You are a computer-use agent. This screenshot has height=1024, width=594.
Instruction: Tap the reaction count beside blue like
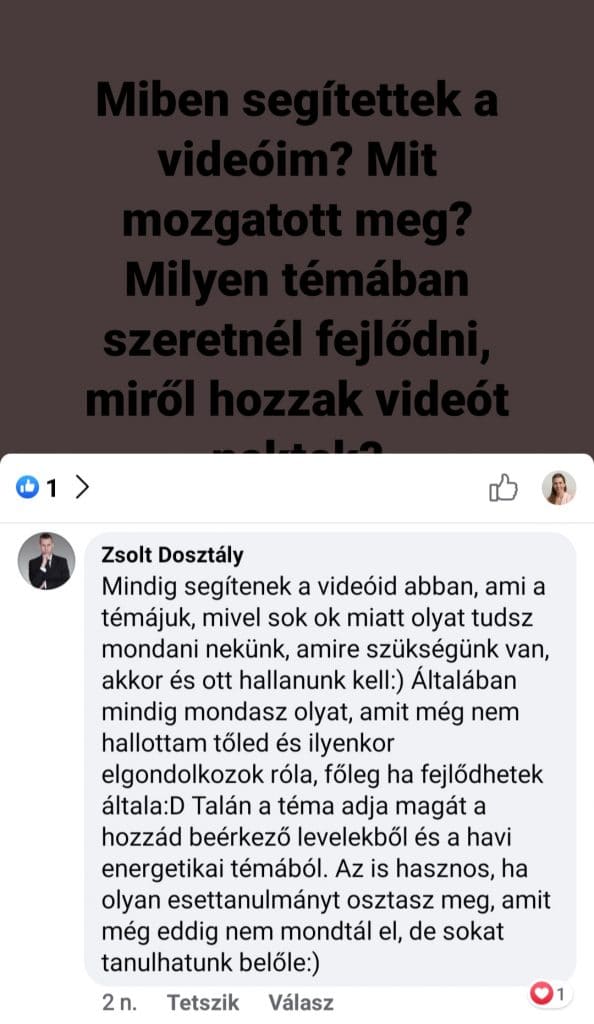click(x=52, y=488)
